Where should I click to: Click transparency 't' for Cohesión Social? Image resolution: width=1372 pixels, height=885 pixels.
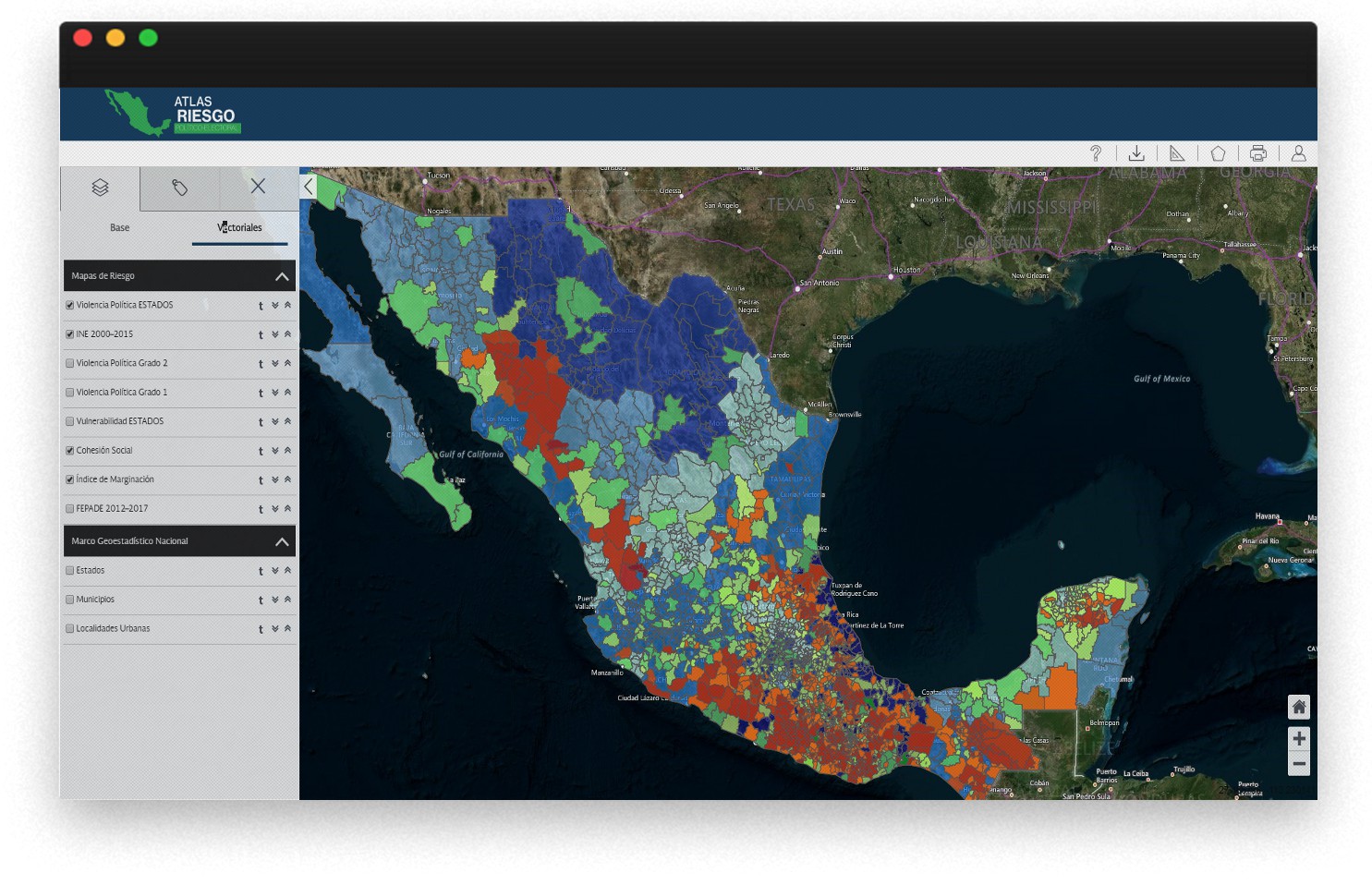(261, 452)
